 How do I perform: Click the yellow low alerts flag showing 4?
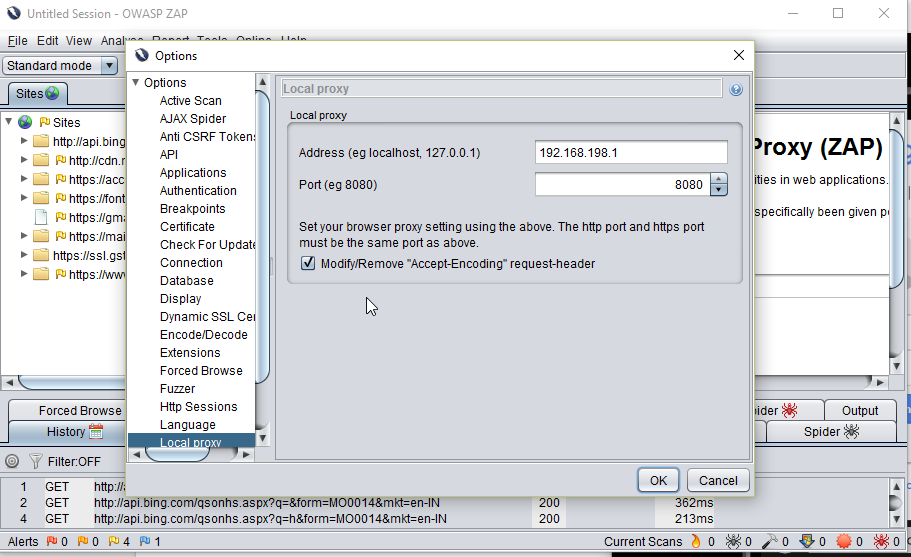(114, 541)
